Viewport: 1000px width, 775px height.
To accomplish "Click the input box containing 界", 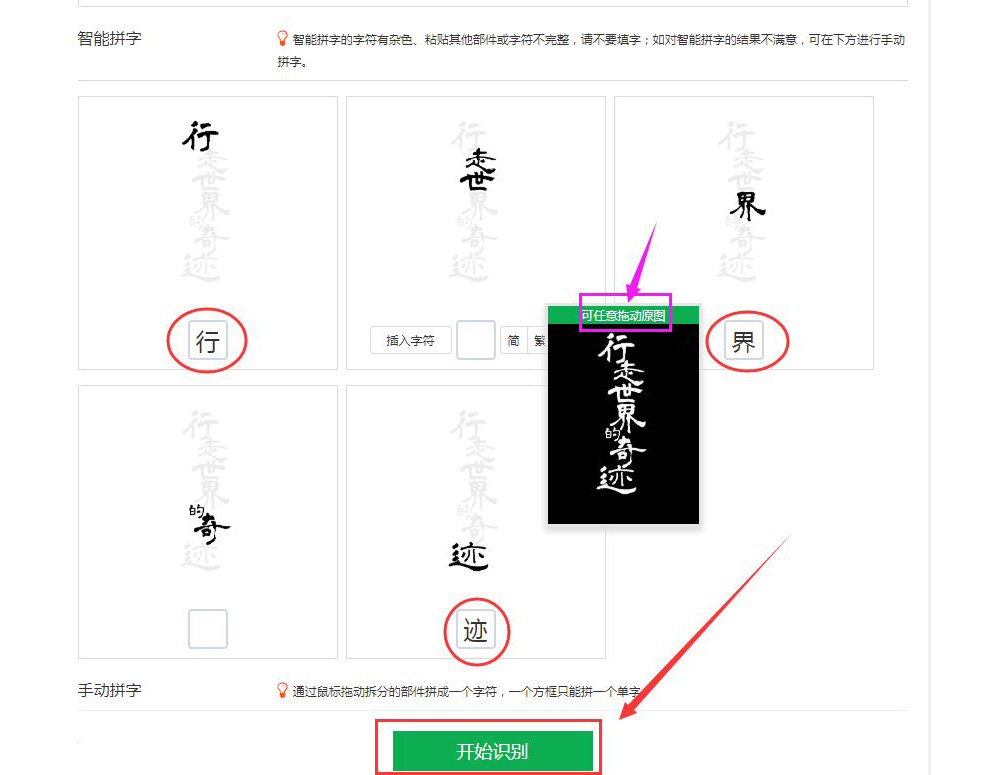I will [744, 341].
